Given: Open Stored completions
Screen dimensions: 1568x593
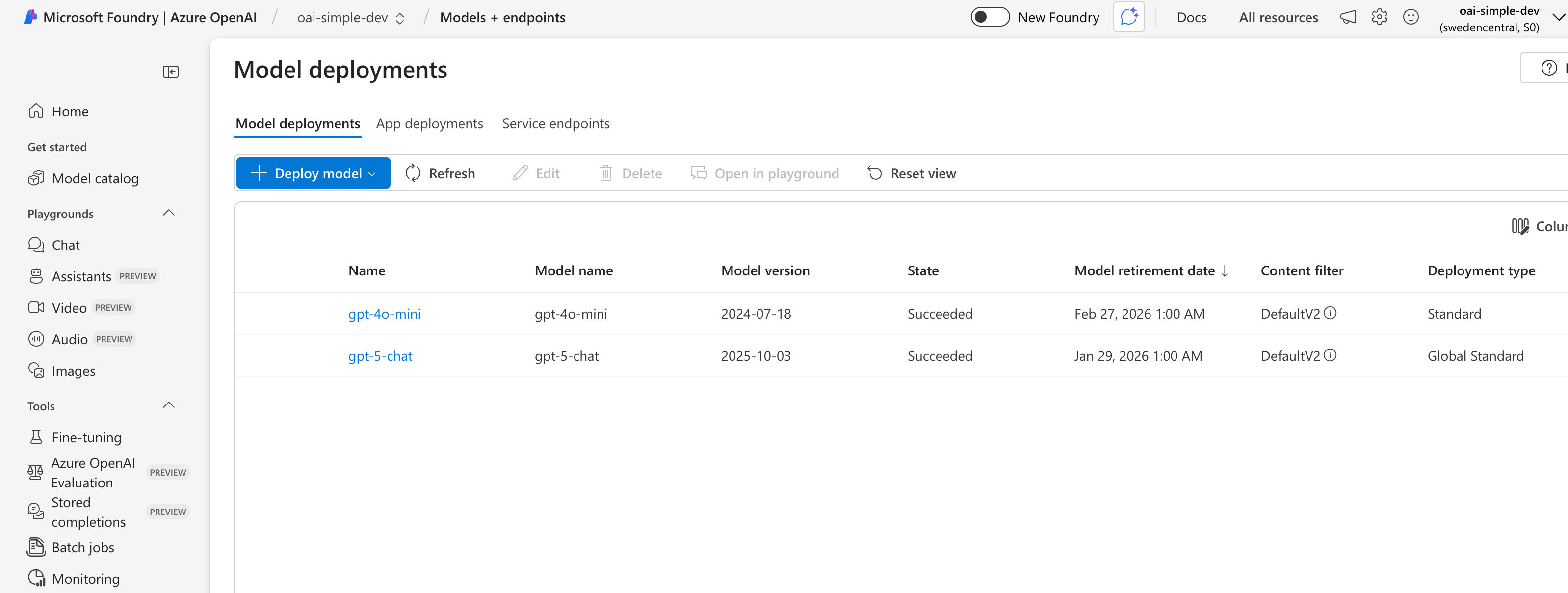Looking at the screenshot, I should tap(108, 512).
